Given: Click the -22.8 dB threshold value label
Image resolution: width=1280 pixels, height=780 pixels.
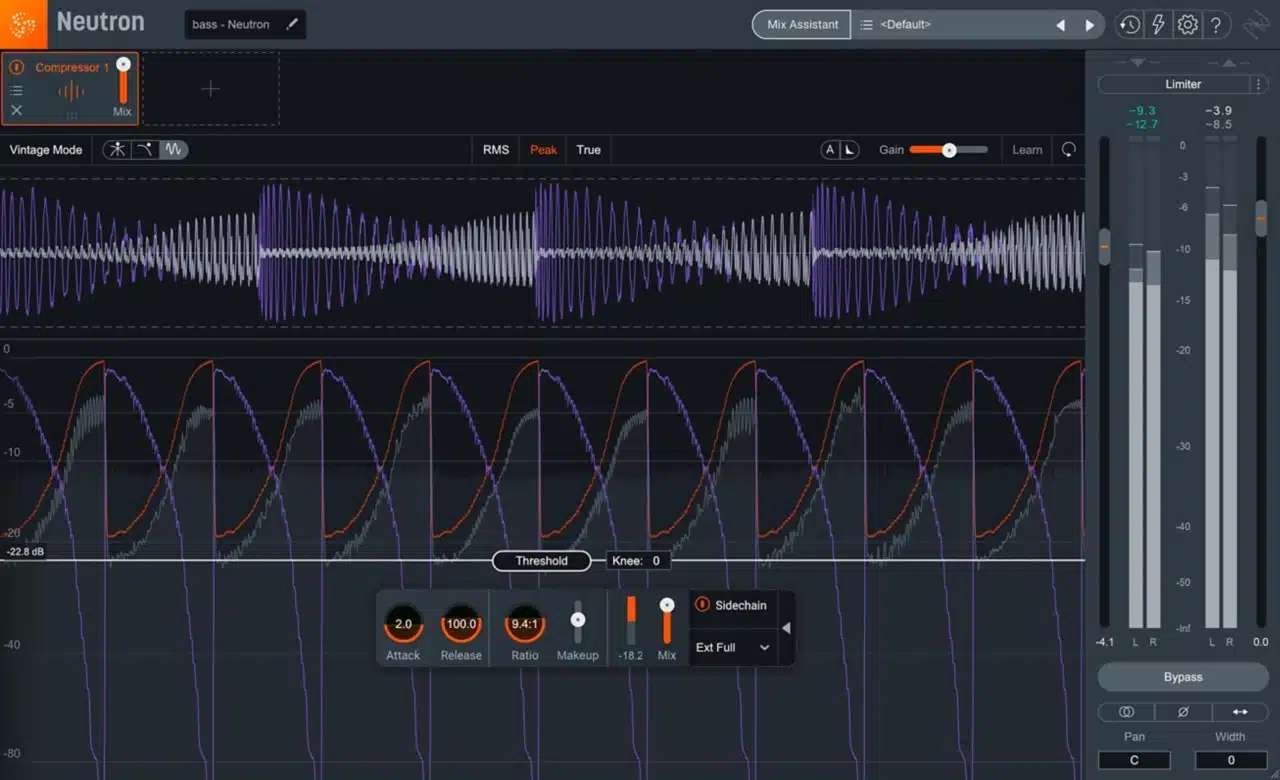Looking at the screenshot, I should [x=24, y=552].
